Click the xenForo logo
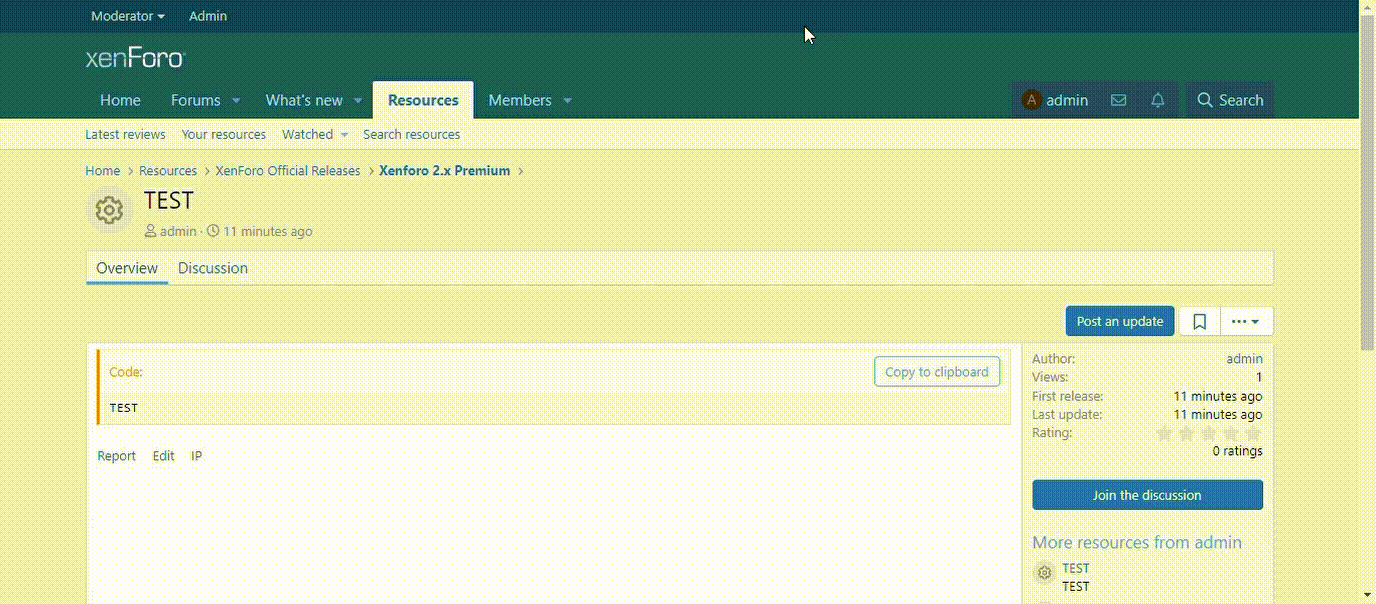1376x604 pixels. coord(135,58)
